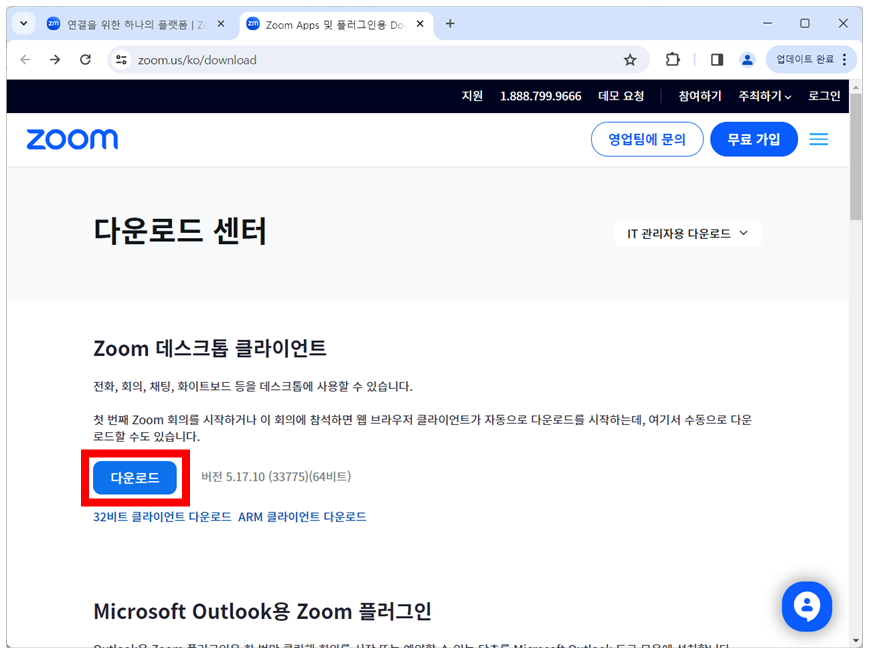Click the Zoom 데스크톱 클라이언트 heading
The image size is (869, 654).
pyautogui.click(x=209, y=348)
